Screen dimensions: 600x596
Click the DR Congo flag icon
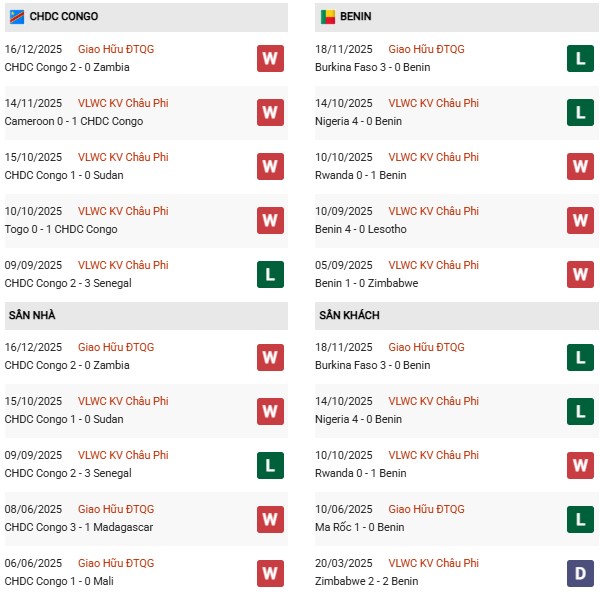coord(17,17)
